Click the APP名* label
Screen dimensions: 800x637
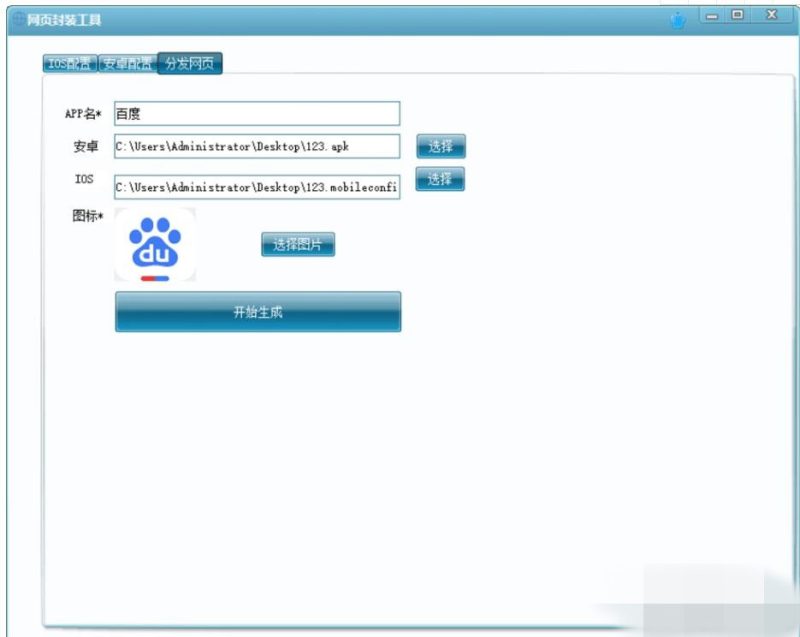[83, 114]
